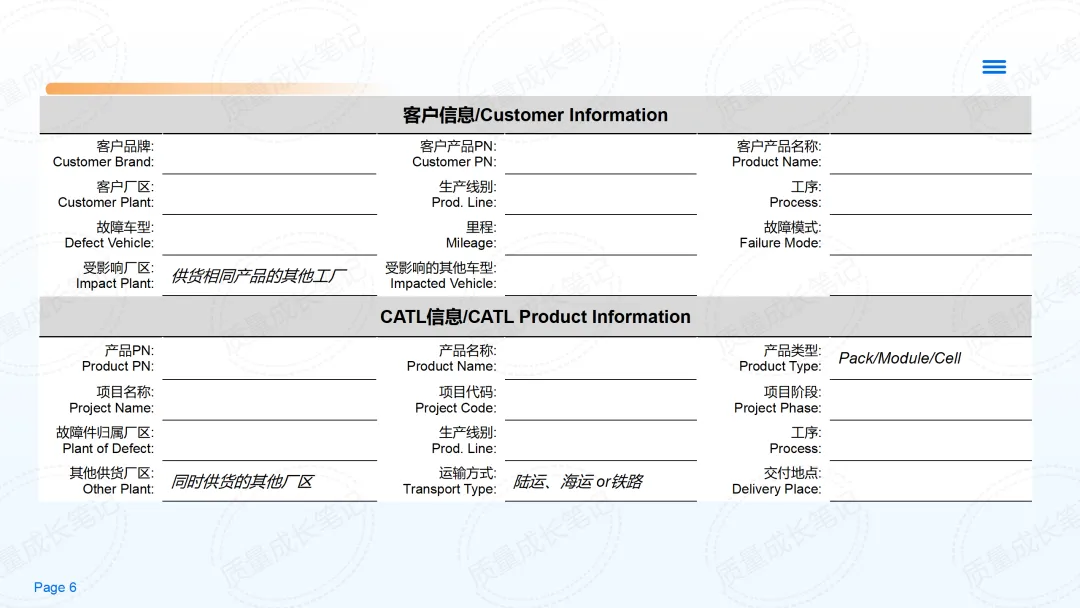The width and height of the screenshot is (1080, 608).
Task: Click the 'Project Phase:' label
Action: [778, 408]
